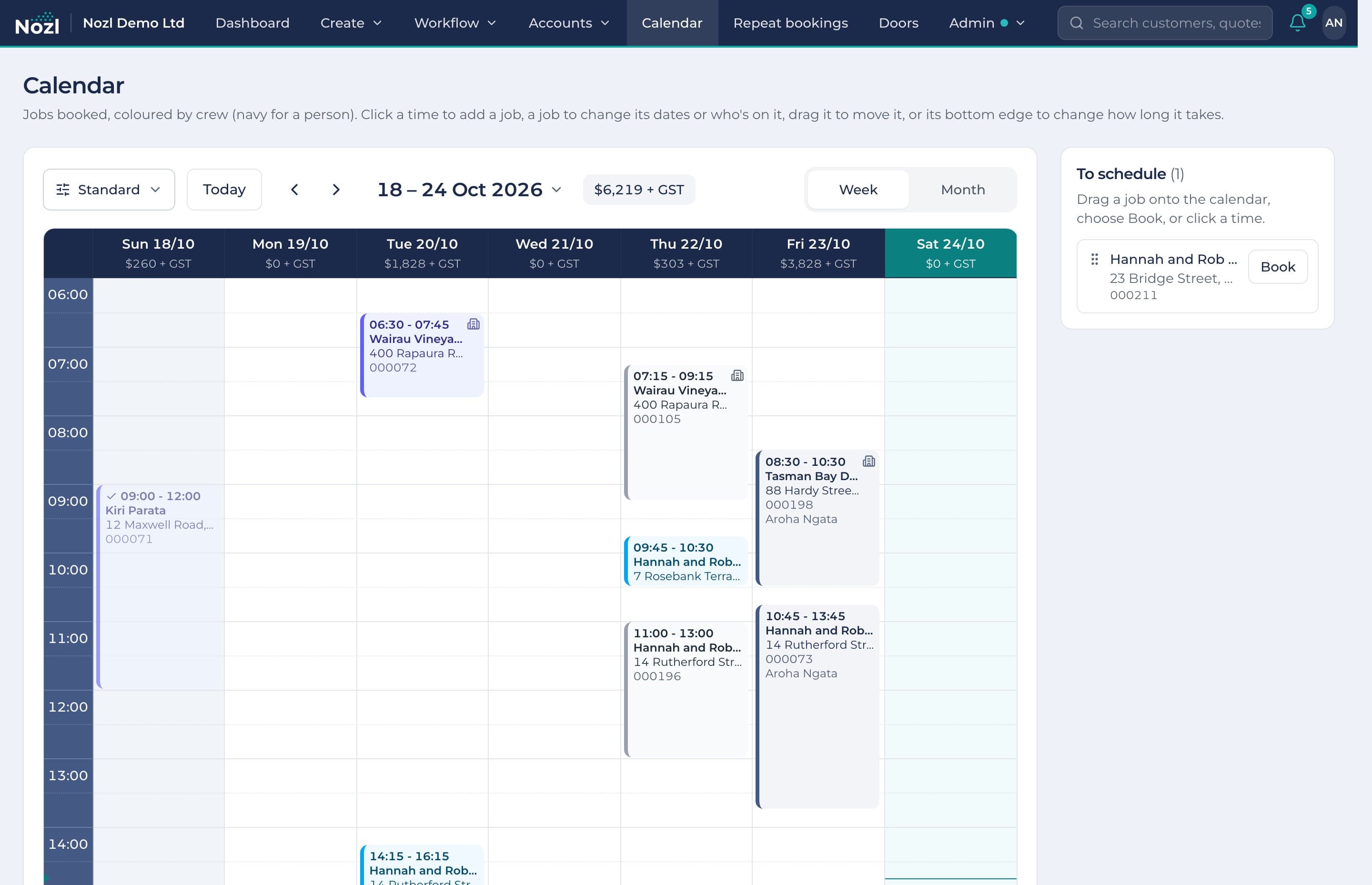Select the Mon 19/10 column header
This screenshot has width=1372, height=885.
[x=290, y=253]
